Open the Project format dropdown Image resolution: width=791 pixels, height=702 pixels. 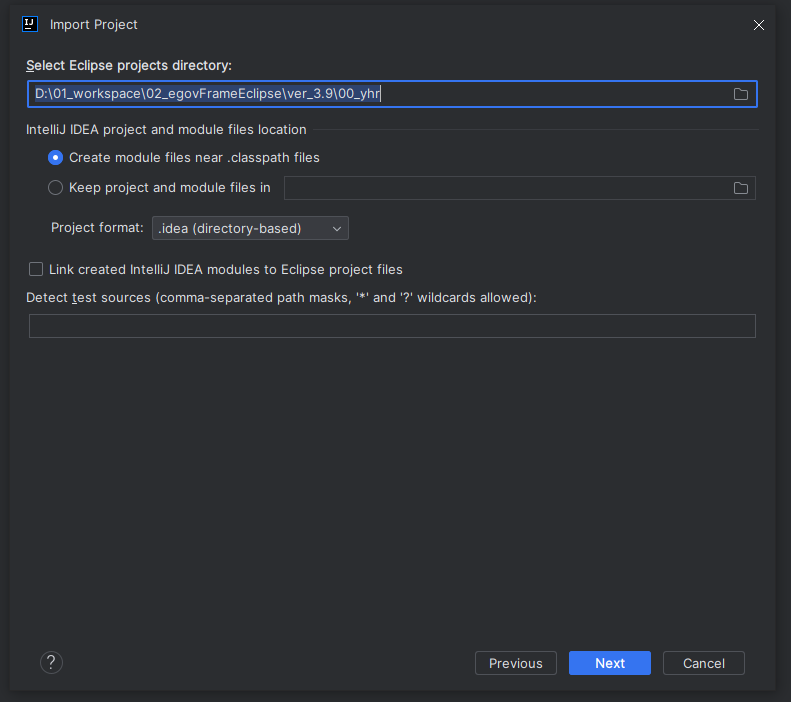[250, 228]
